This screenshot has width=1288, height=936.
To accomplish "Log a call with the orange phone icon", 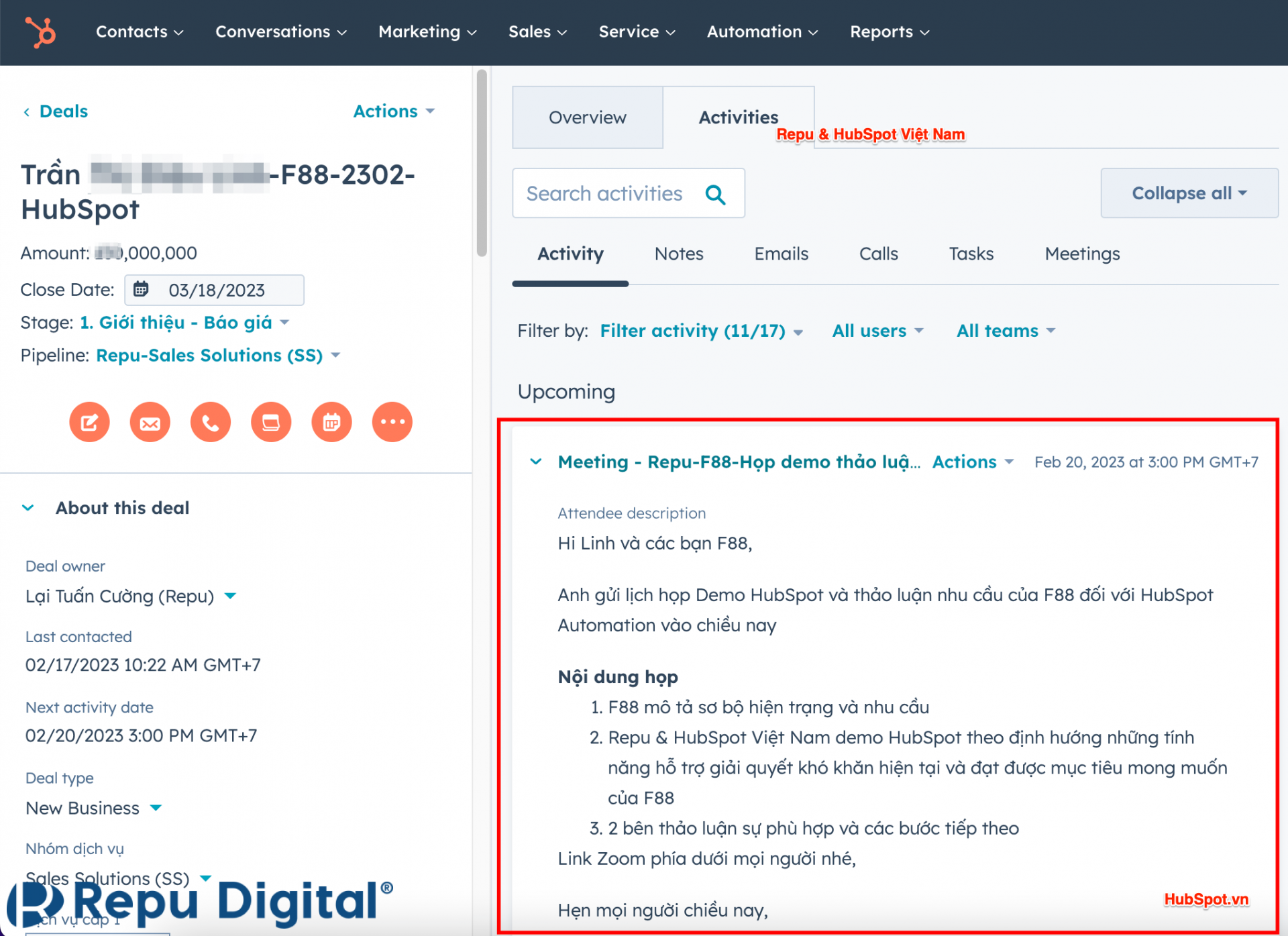I will pyautogui.click(x=210, y=422).
